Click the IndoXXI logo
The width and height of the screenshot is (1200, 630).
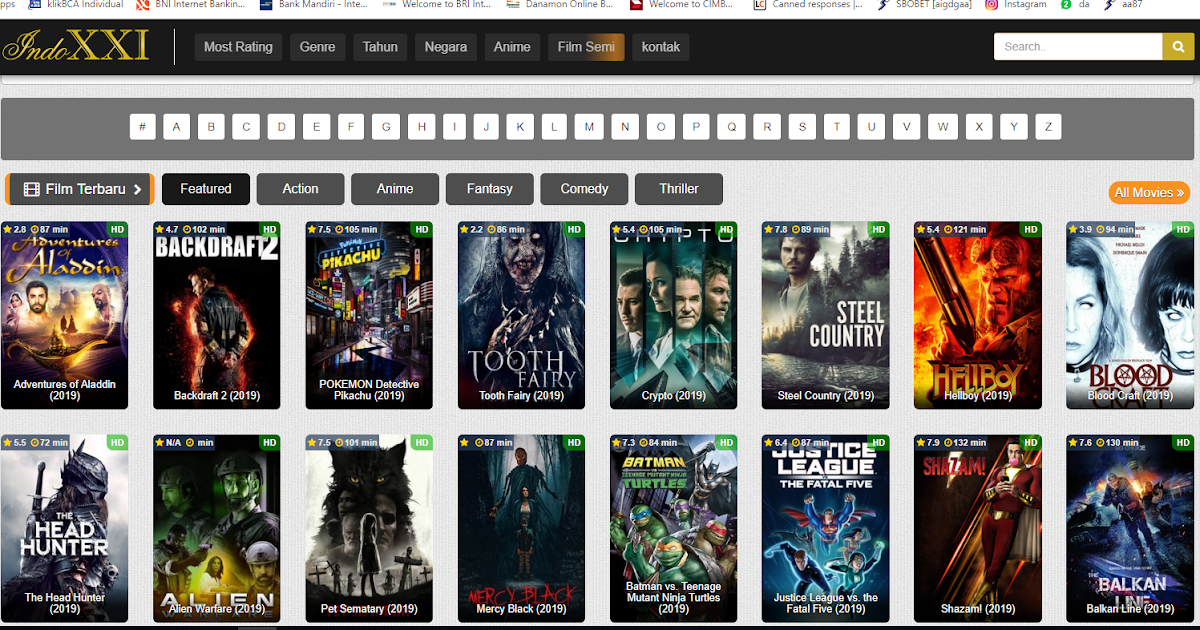point(76,46)
